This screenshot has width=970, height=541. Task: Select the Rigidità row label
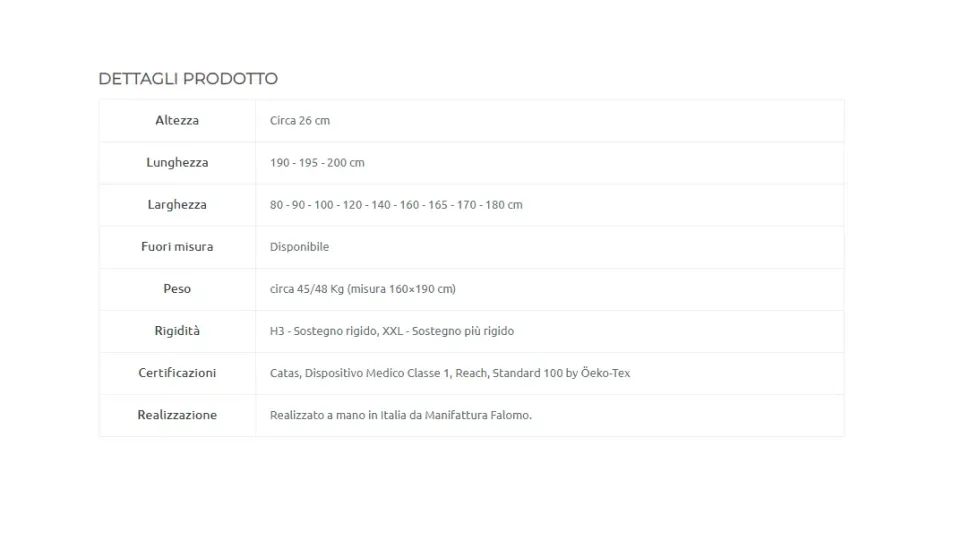177,330
